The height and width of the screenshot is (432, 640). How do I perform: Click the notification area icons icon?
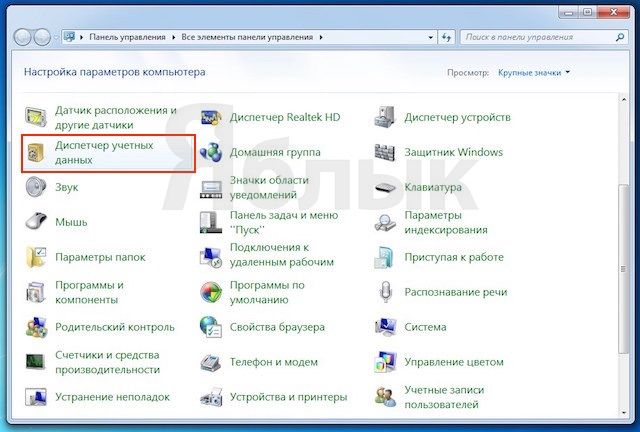(x=211, y=188)
